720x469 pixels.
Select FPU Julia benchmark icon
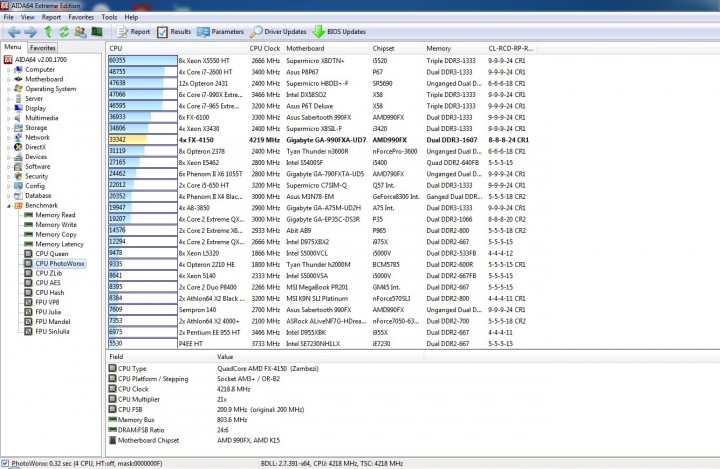tap(28, 312)
